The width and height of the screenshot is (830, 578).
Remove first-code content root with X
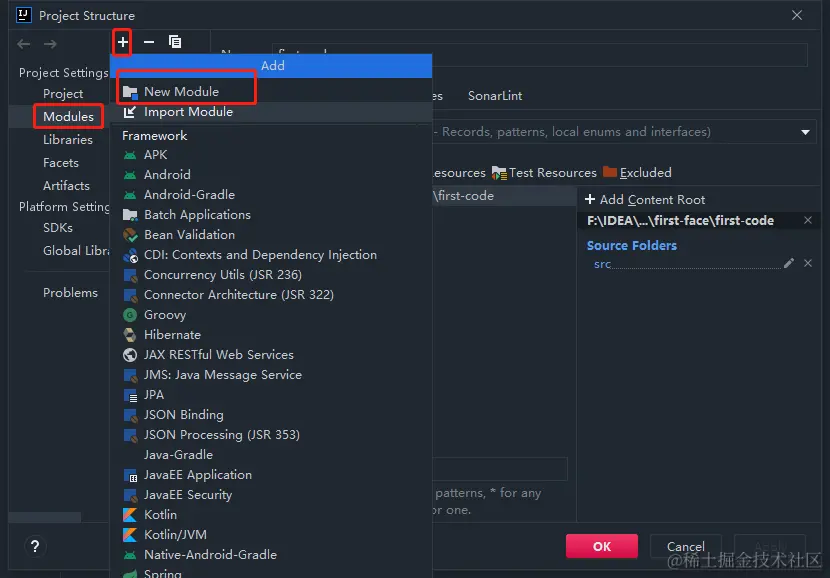pyautogui.click(x=808, y=220)
